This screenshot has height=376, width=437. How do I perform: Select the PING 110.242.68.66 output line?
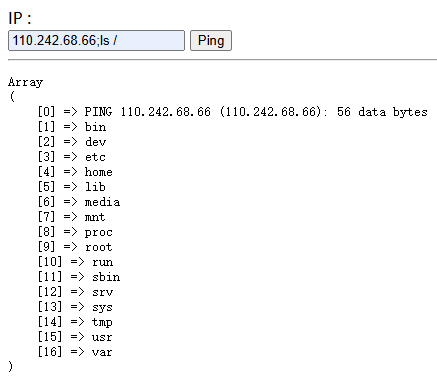coord(256,112)
